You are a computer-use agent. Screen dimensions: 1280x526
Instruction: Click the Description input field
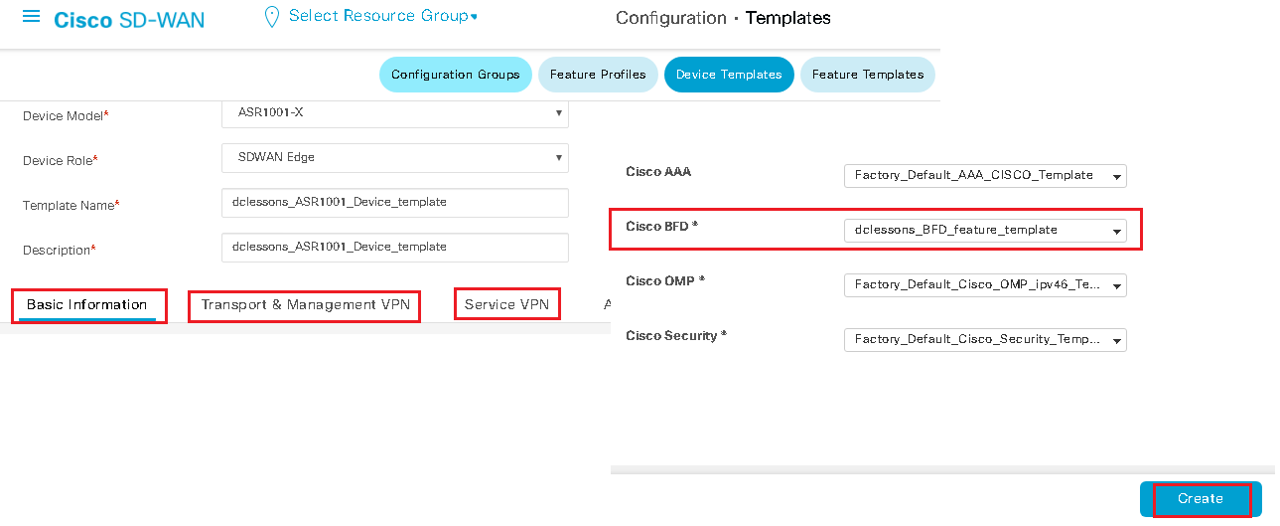tap(395, 247)
